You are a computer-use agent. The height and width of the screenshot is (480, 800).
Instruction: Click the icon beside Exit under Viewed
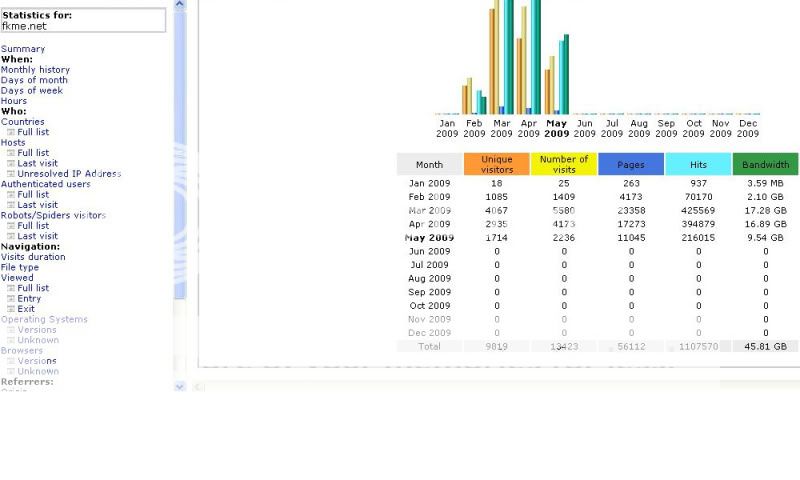(x=11, y=309)
